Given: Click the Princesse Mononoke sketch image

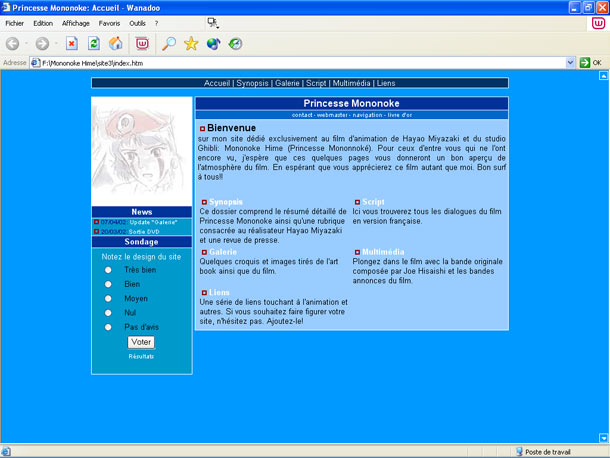Looking at the screenshot, I should [142, 151].
